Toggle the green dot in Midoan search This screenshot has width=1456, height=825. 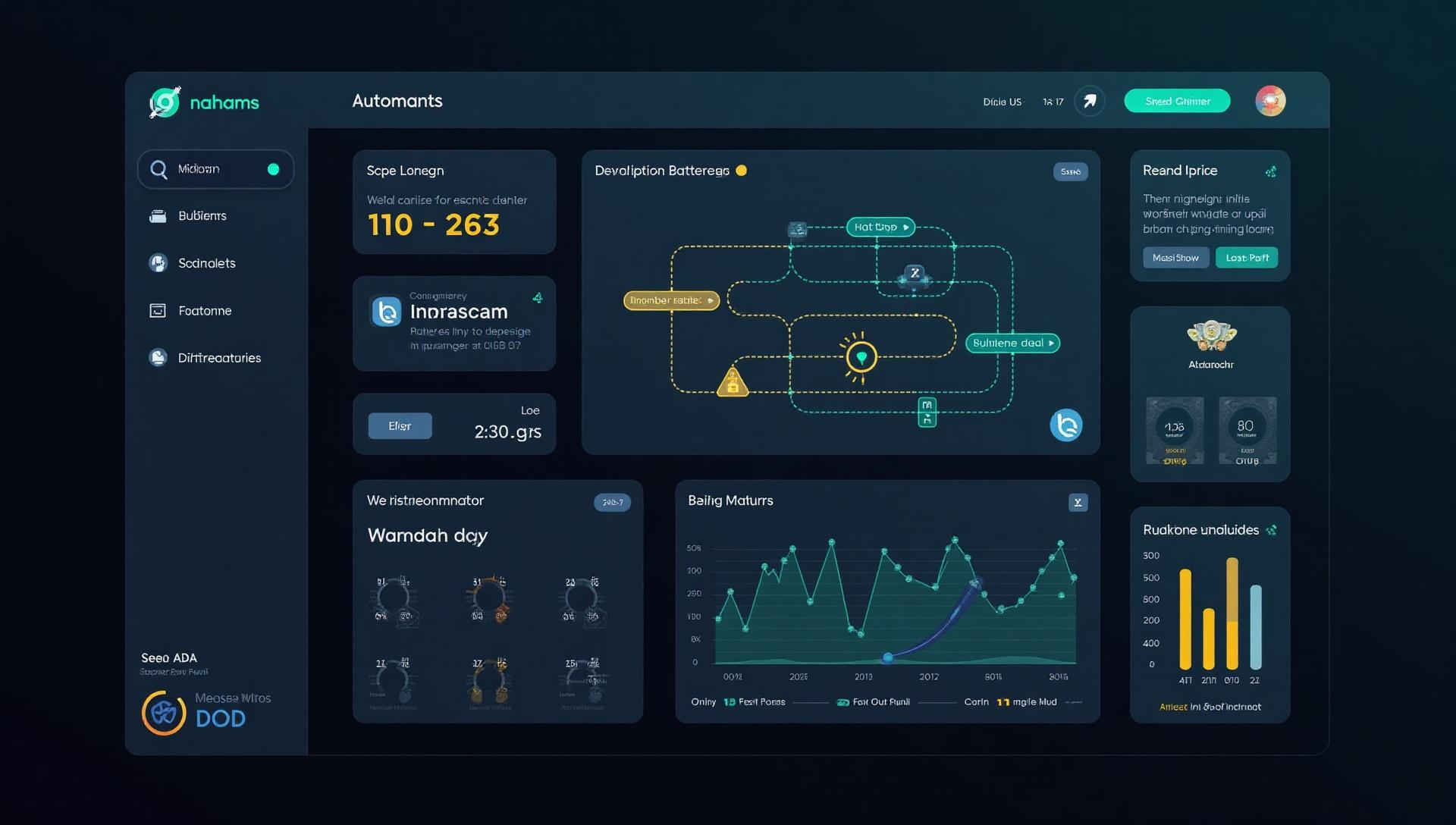274,169
